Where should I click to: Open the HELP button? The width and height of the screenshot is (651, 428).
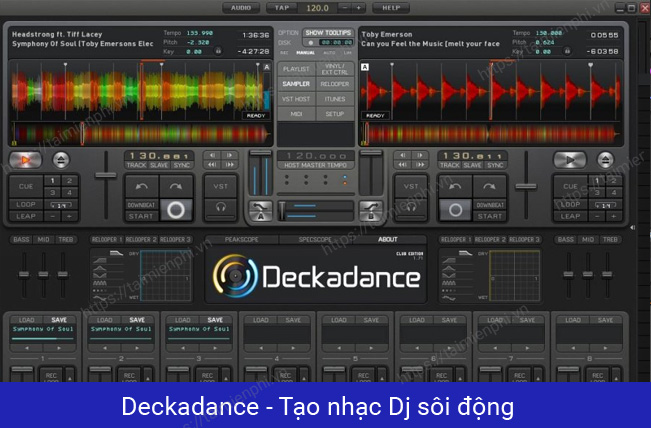[391, 8]
